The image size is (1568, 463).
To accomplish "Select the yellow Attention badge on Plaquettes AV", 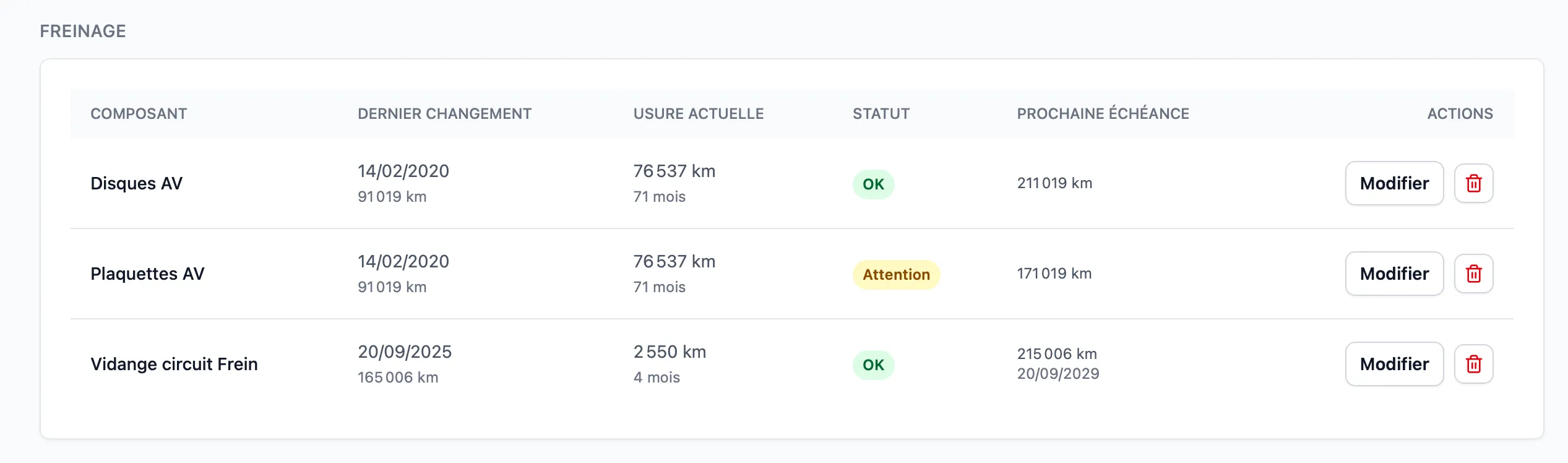I will (x=895, y=274).
